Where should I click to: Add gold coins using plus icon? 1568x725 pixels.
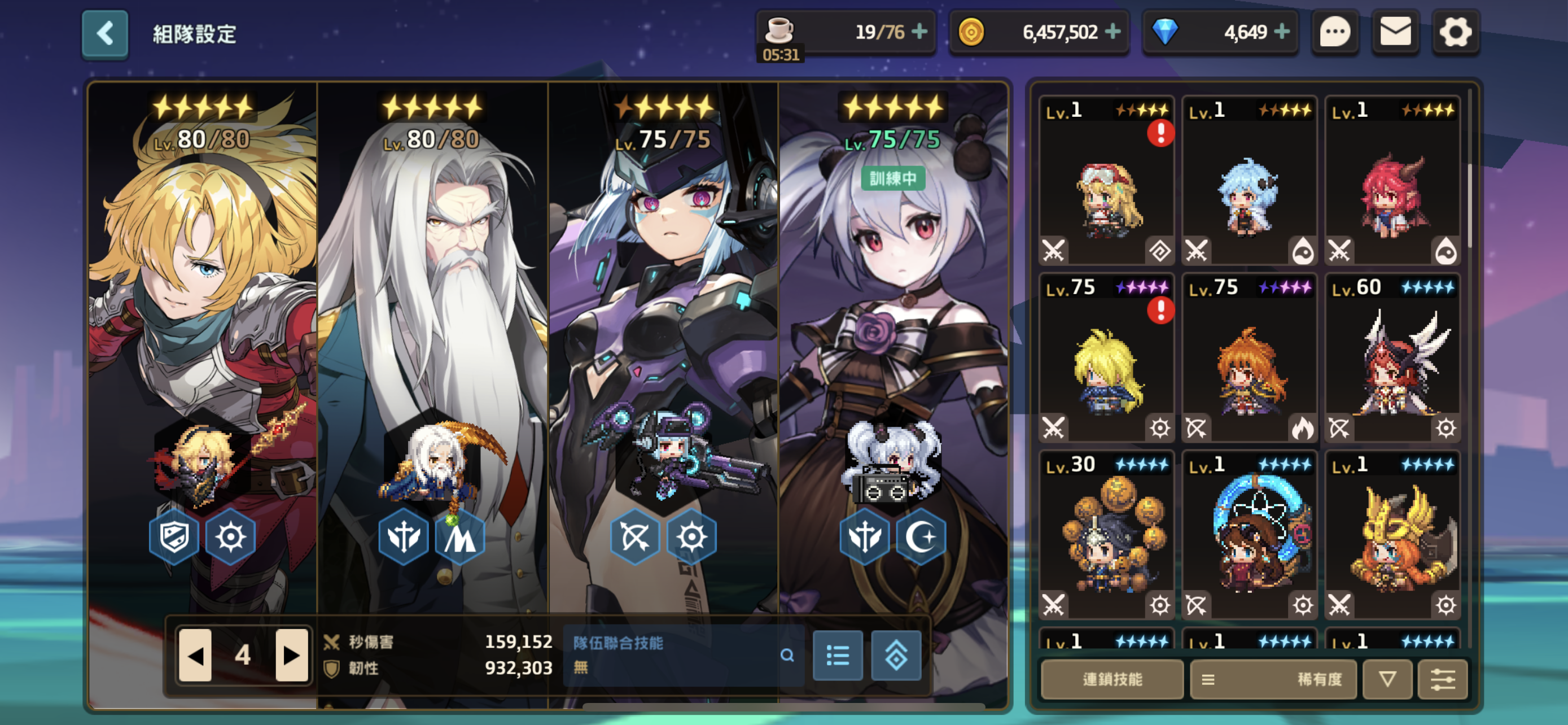1113,32
